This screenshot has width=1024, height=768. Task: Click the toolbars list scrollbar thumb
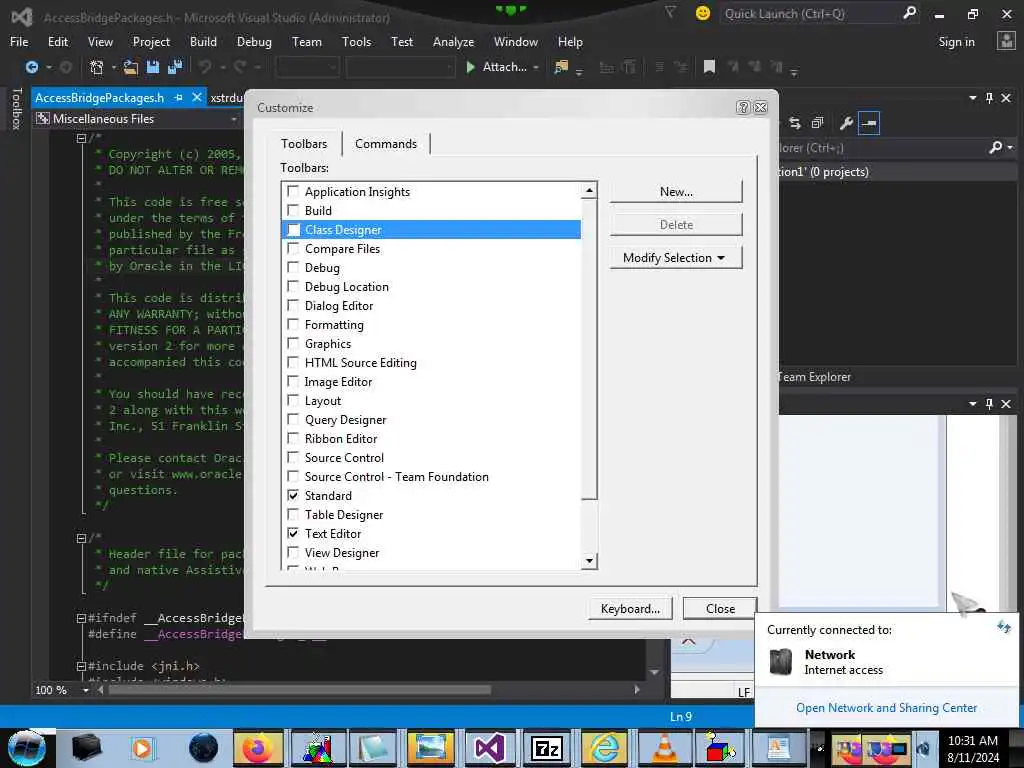coord(589,349)
